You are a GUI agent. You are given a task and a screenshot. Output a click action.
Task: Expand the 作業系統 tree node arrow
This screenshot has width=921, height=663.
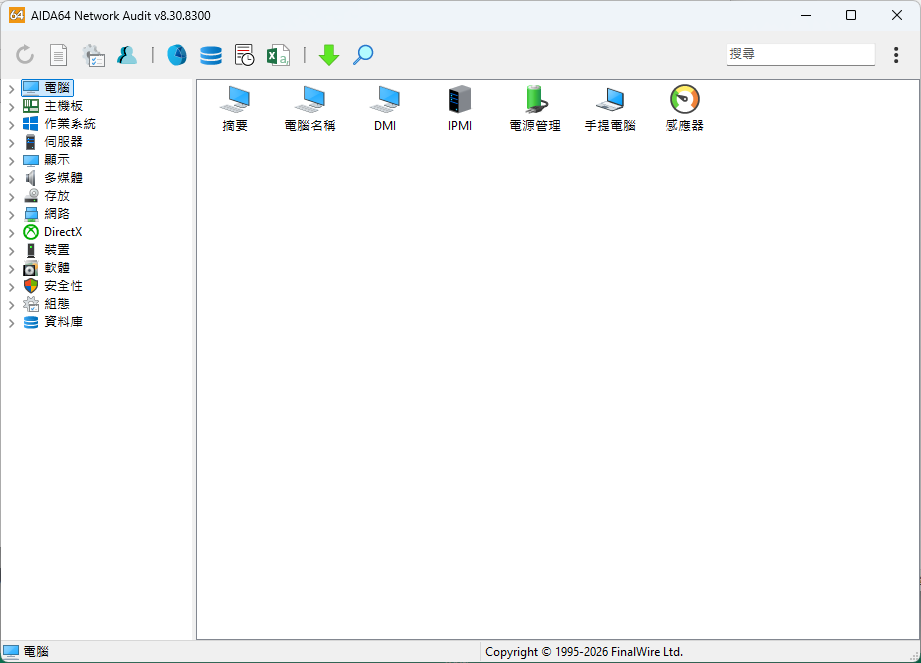(x=11, y=124)
